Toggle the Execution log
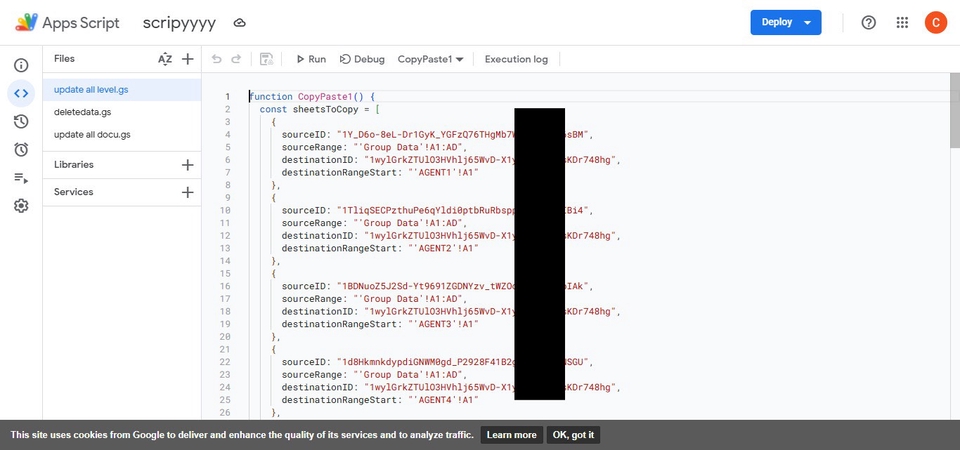 (516, 59)
